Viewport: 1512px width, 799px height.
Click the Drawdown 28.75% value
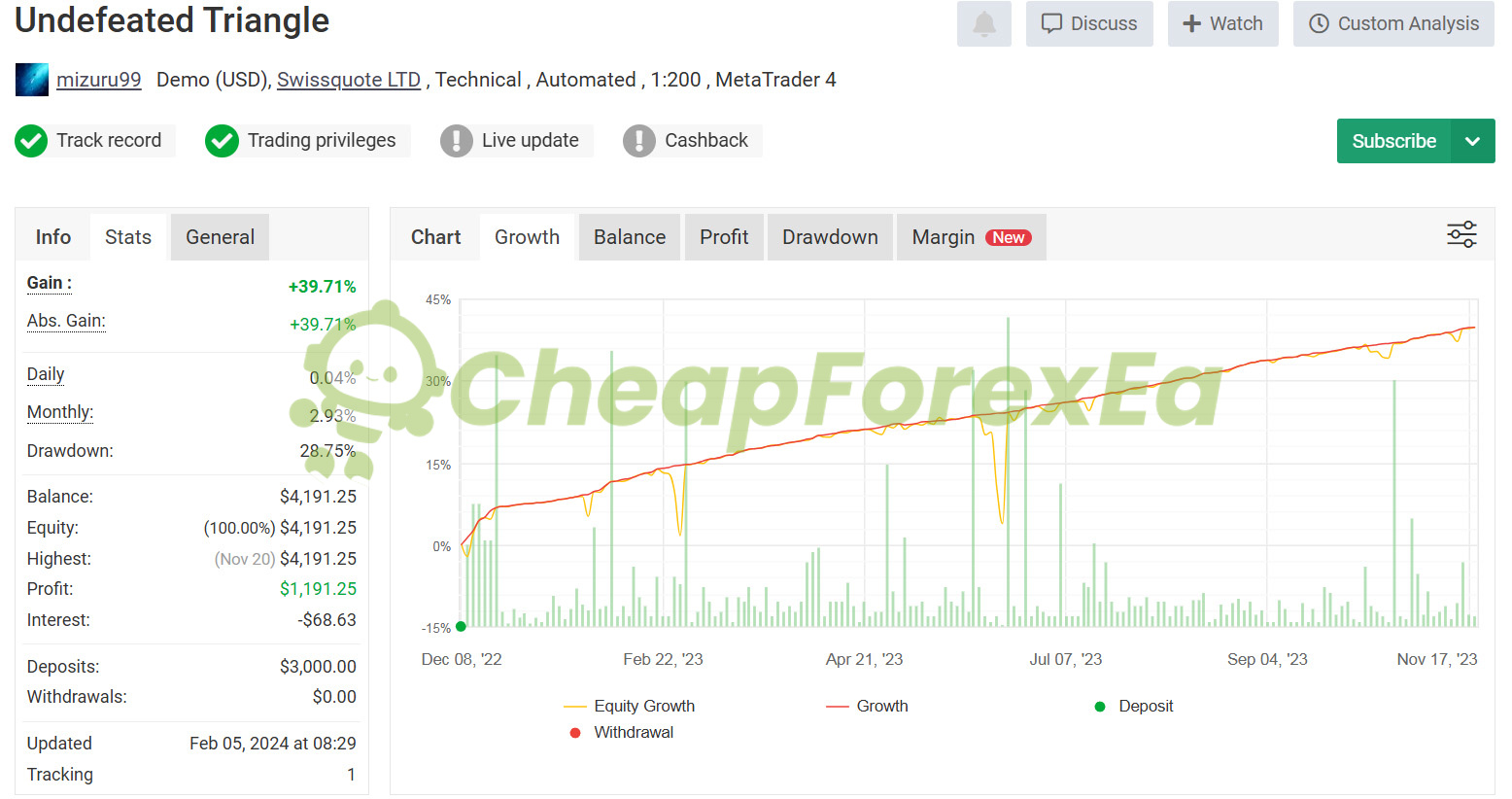coord(327,451)
